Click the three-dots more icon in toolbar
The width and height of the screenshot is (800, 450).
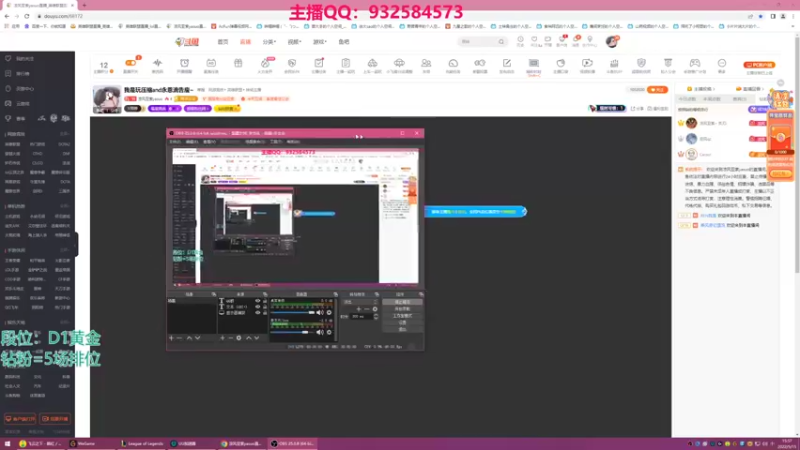[x=722, y=63]
